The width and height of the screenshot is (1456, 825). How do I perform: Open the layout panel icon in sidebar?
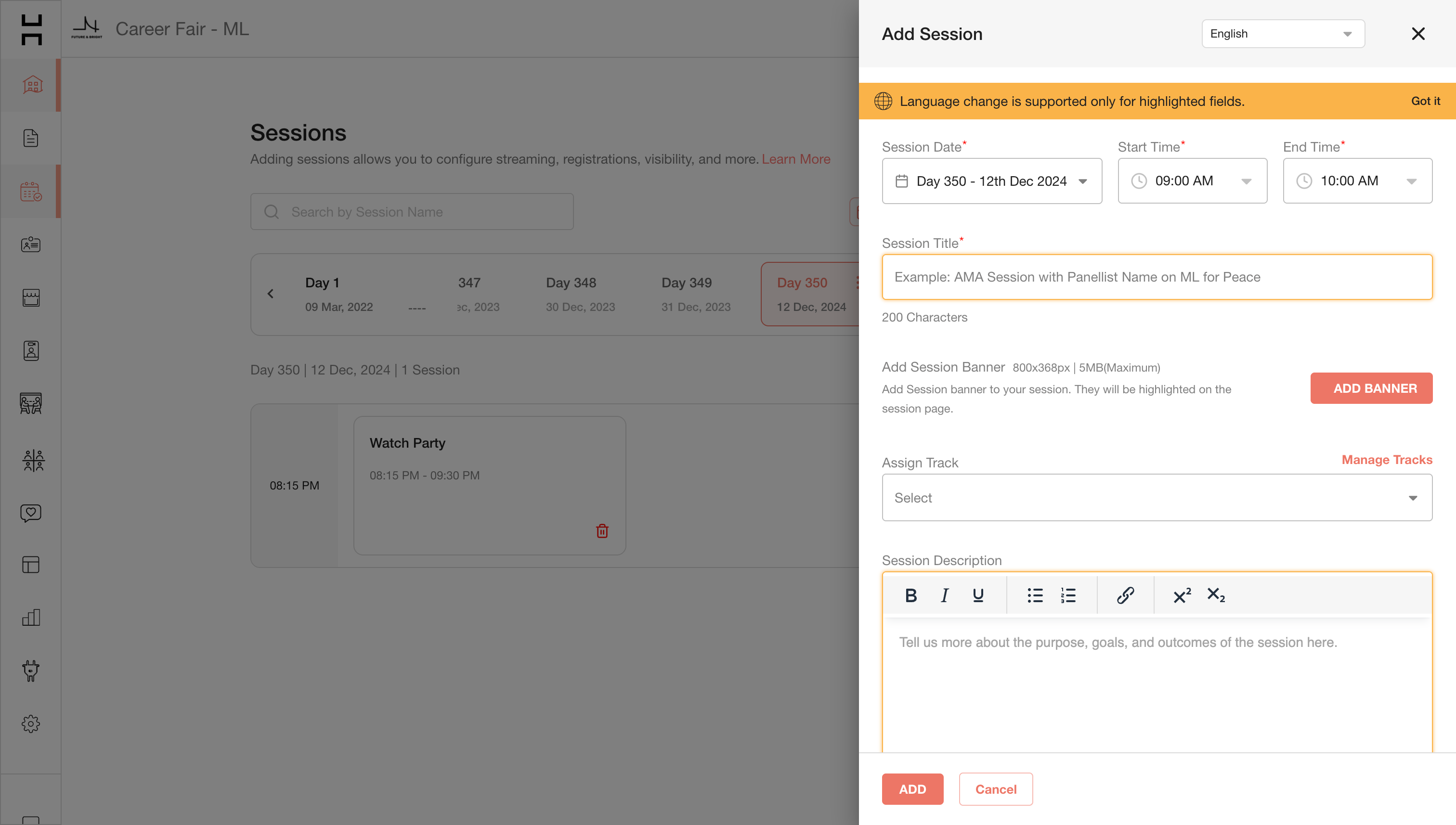[x=31, y=565]
